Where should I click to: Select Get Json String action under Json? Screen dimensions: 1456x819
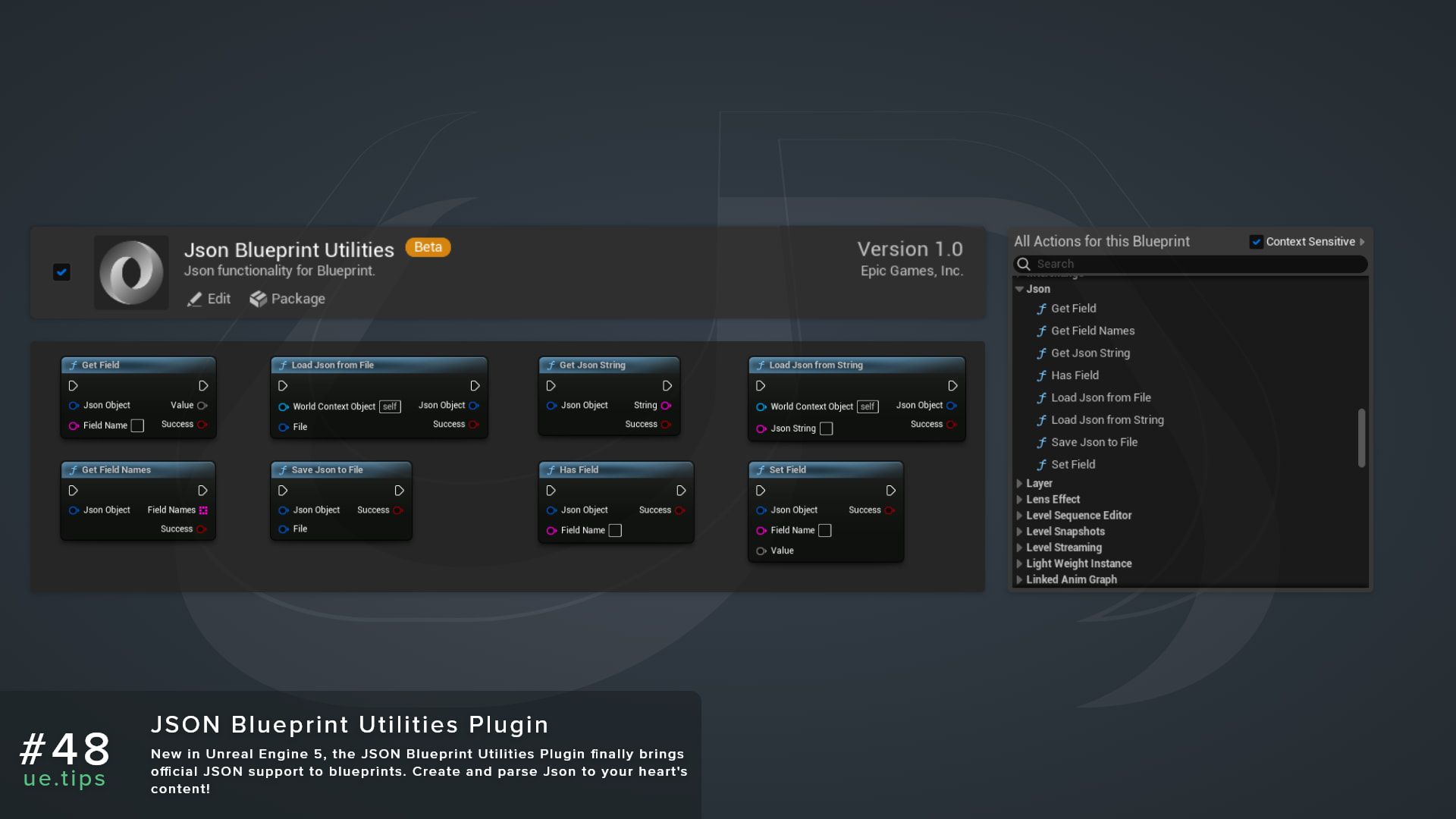(1090, 353)
